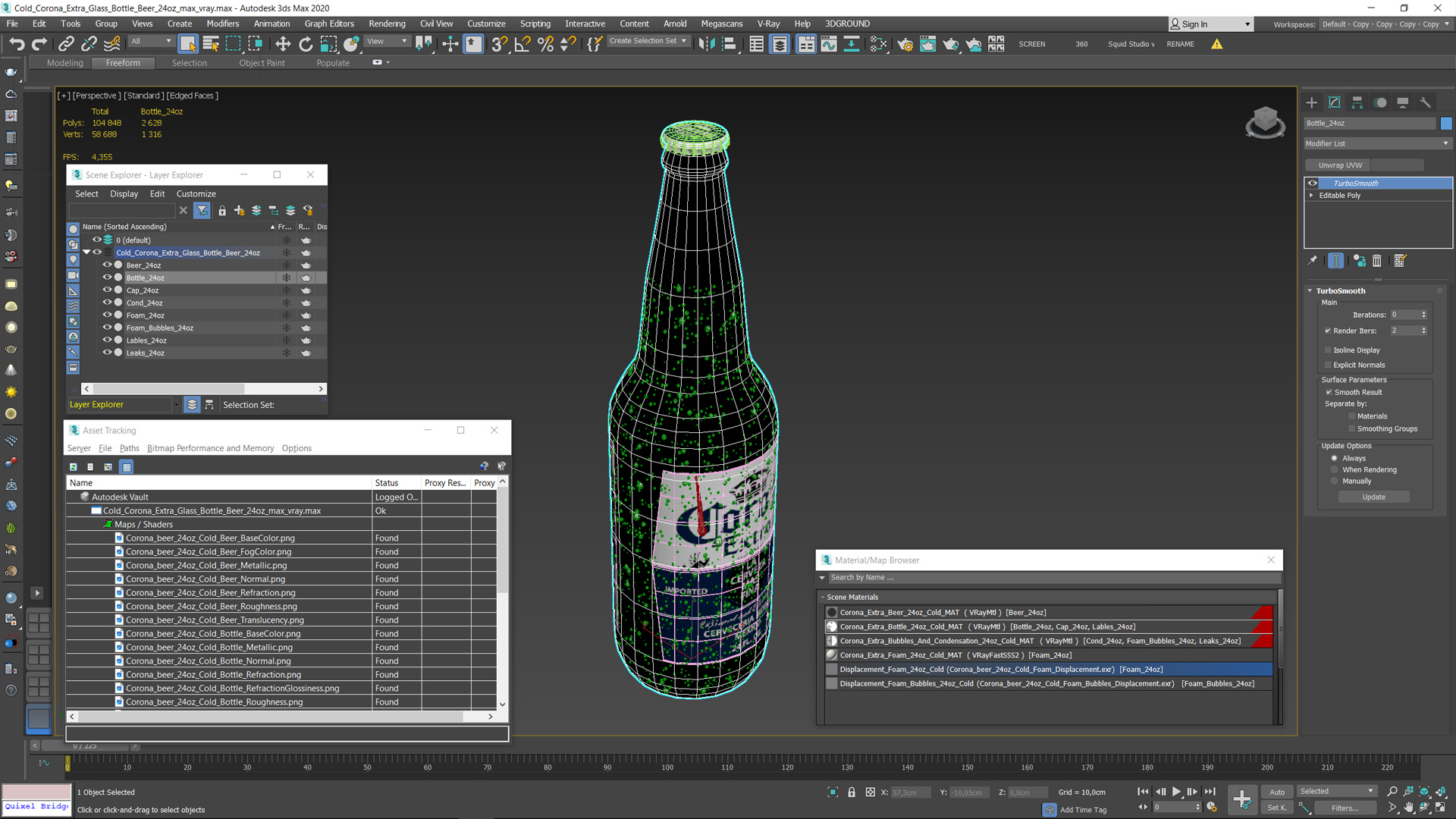
Task: Click the Update button in TurboSmooth
Action: (1373, 497)
